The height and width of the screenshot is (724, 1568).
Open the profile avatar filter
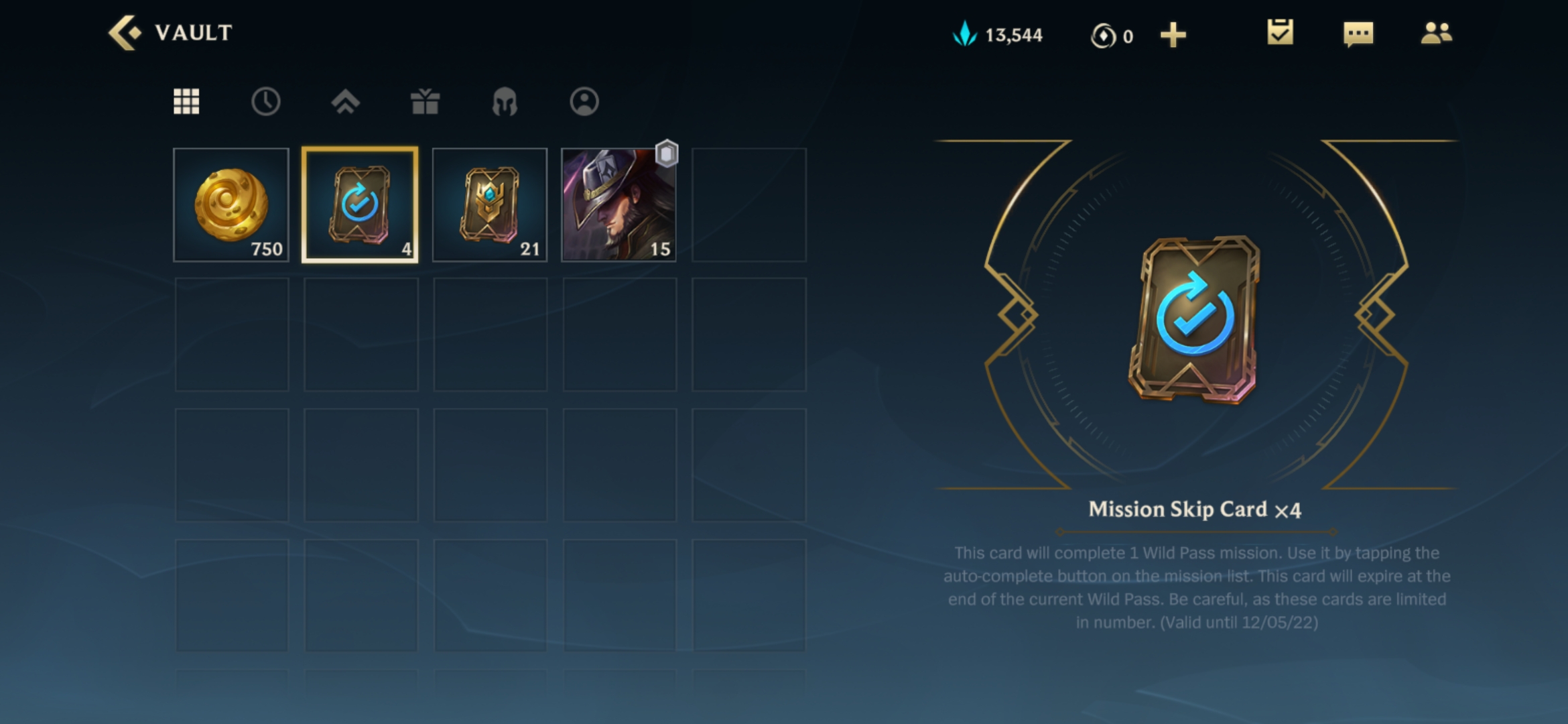[x=584, y=102]
